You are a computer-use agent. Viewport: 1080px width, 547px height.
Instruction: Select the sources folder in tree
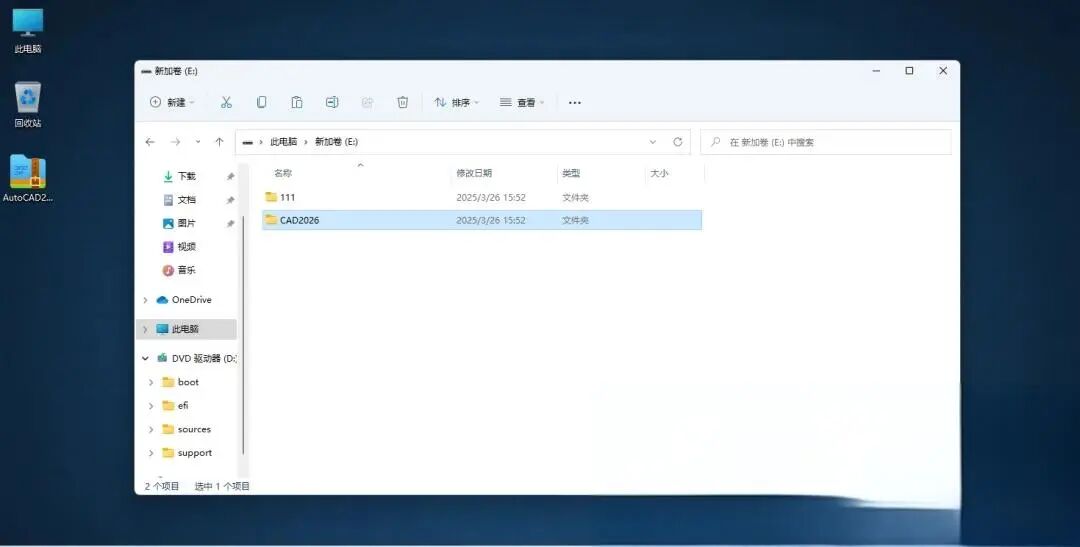point(186,429)
